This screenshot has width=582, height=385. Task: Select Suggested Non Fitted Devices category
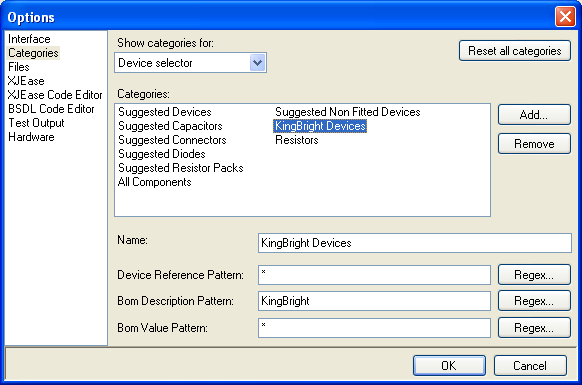pyautogui.click(x=347, y=112)
